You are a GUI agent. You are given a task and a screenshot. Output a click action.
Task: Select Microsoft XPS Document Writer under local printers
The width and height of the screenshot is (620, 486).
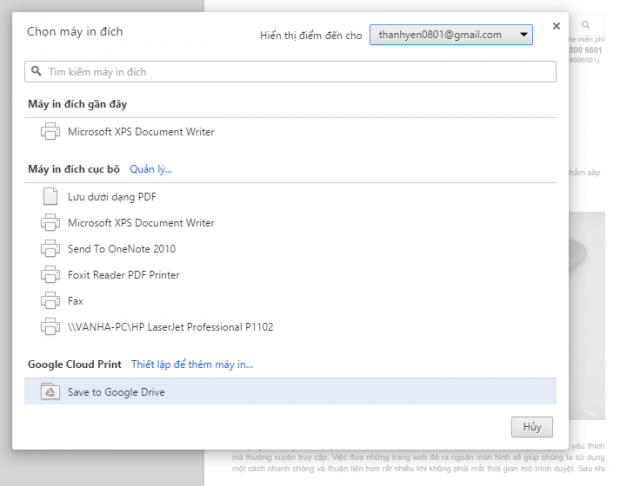(x=140, y=223)
